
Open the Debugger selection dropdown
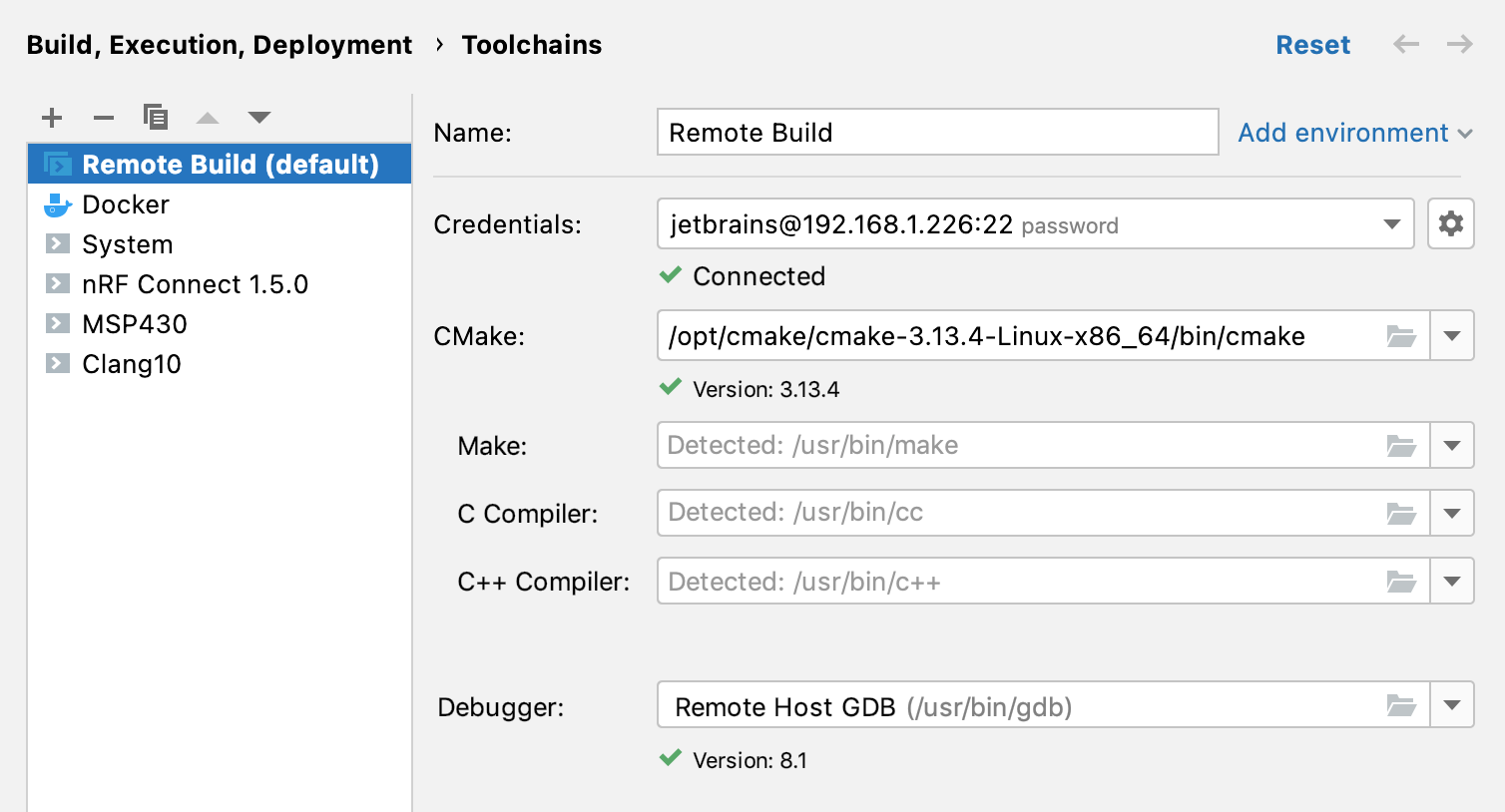click(1454, 705)
